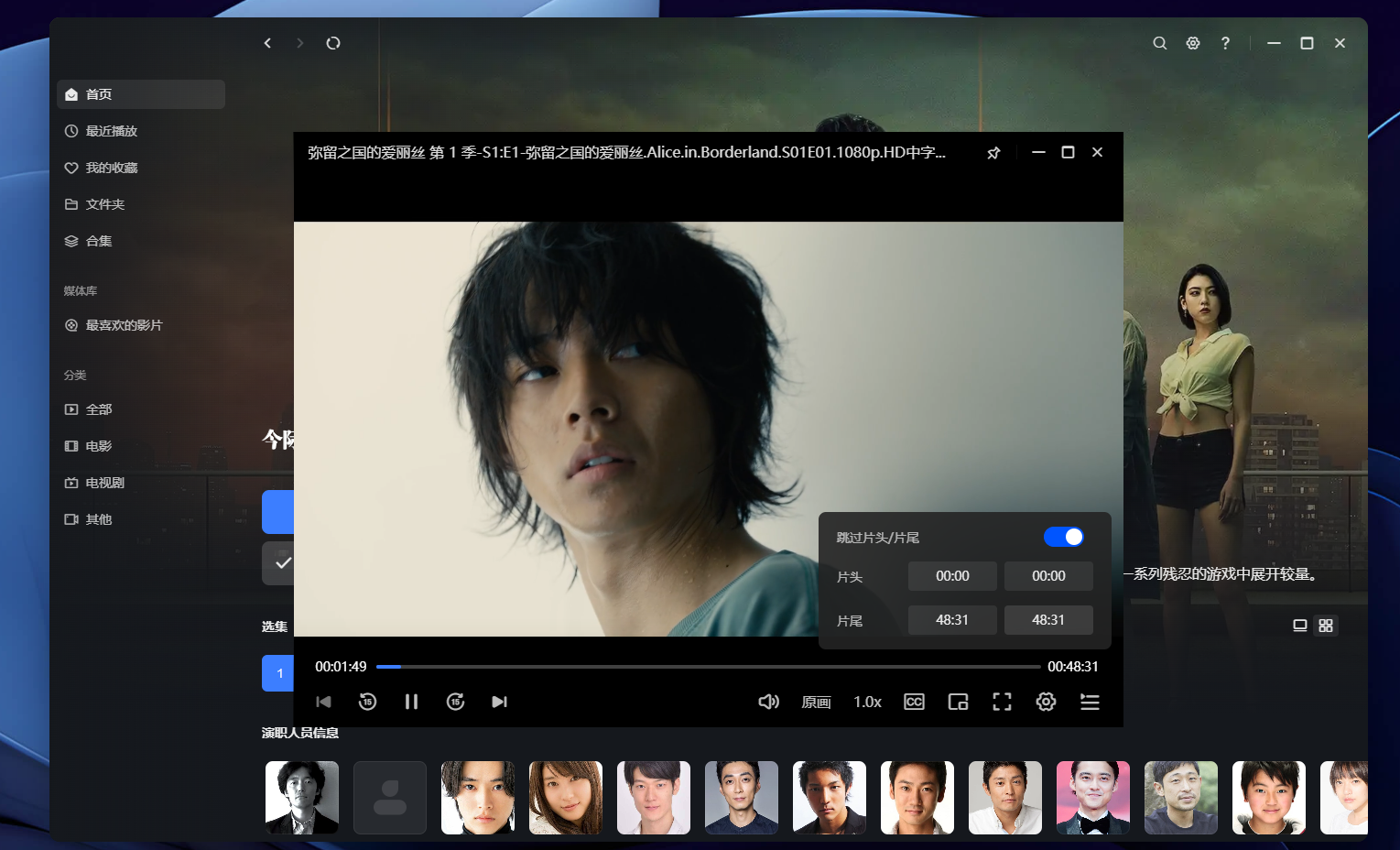Click the 演职人员信息 heading

pos(300,733)
